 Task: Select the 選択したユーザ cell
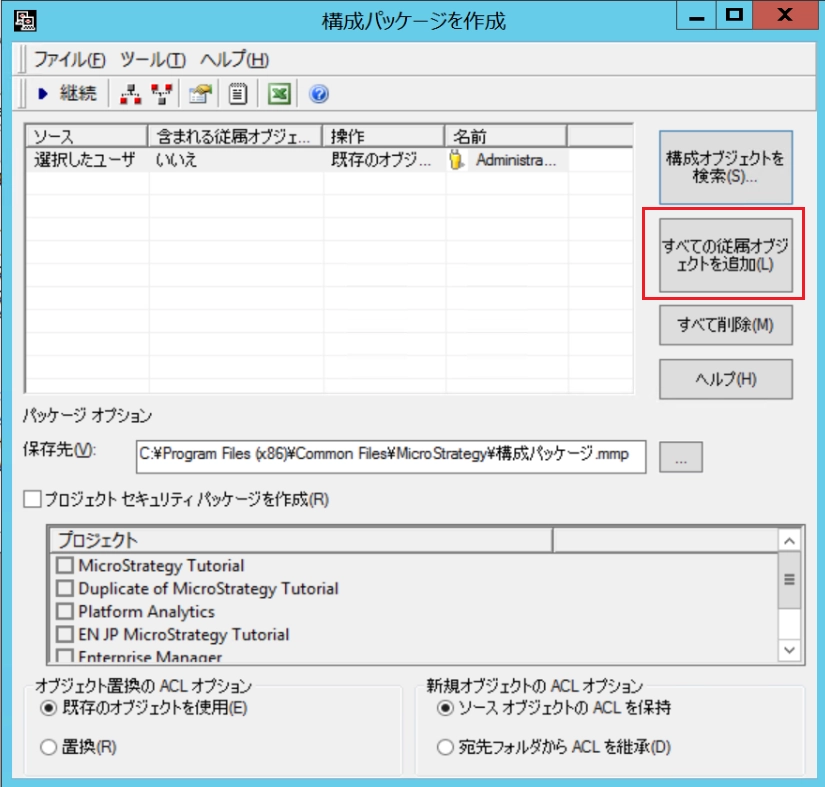[x=87, y=160]
